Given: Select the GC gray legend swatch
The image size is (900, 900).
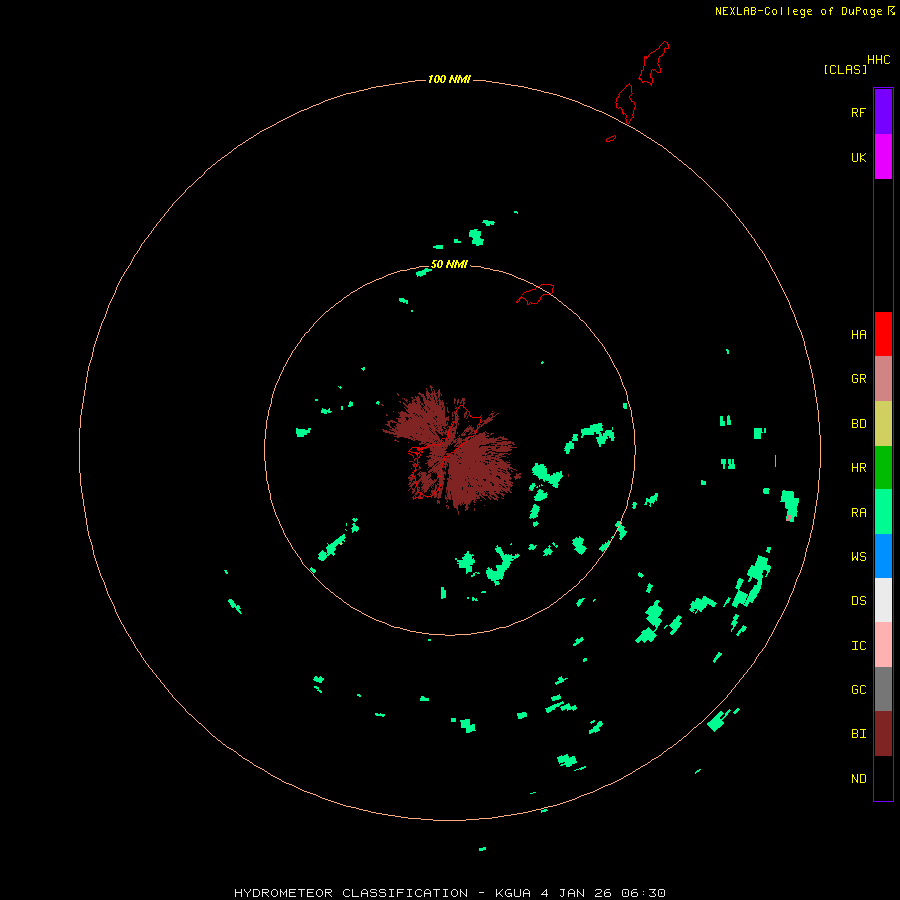Looking at the screenshot, I should click(883, 689).
